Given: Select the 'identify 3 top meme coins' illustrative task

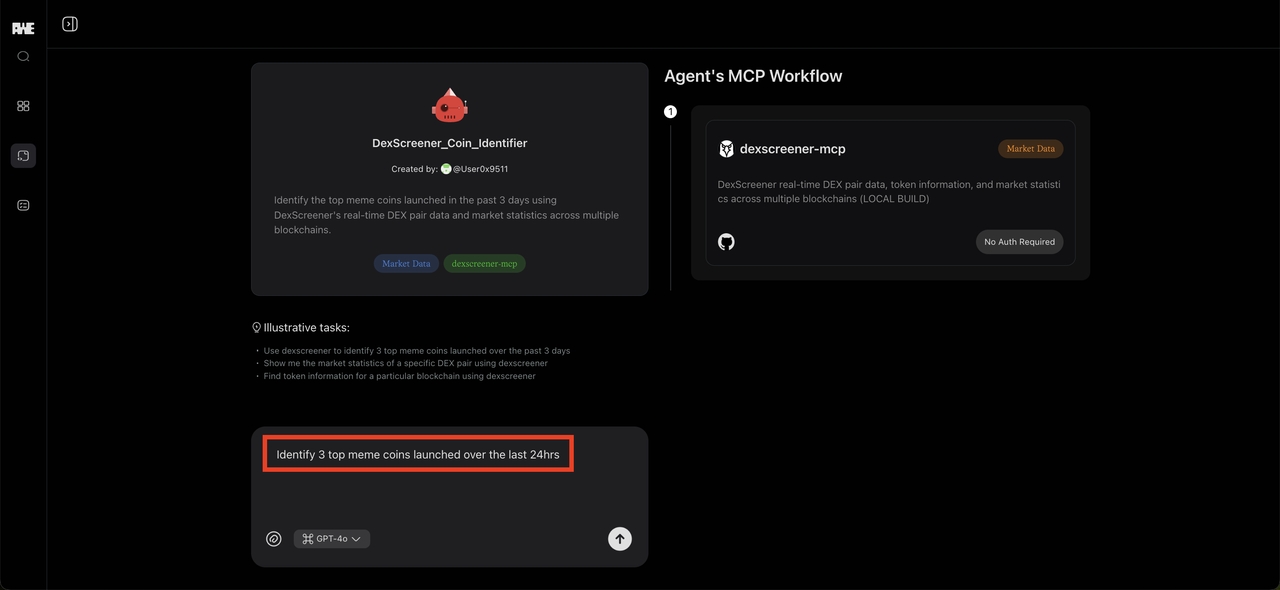Looking at the screenshot, I should [x=417, y=351].
